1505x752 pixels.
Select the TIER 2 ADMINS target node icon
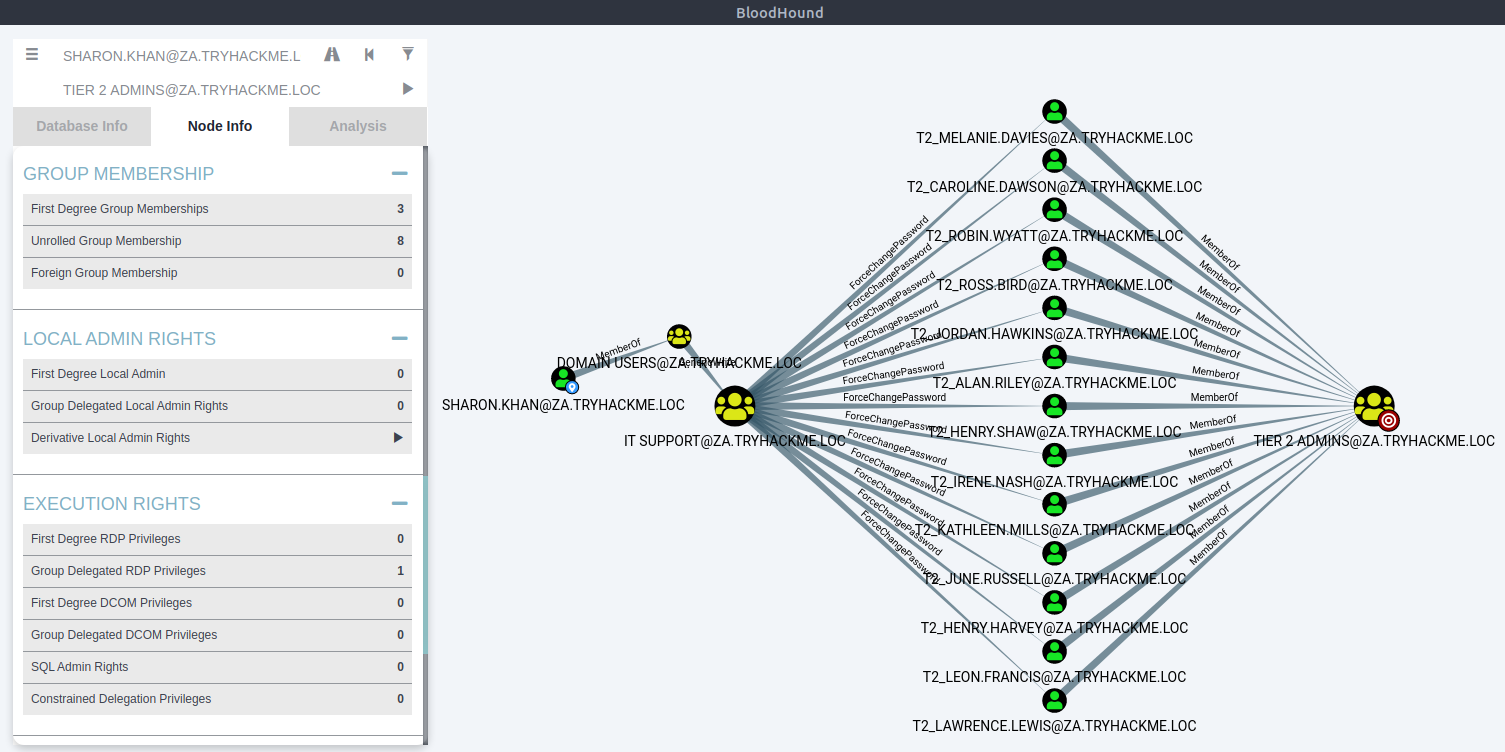[1375, 406]
